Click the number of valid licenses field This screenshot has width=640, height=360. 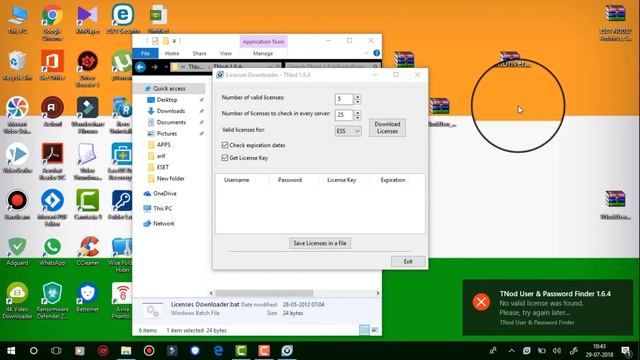pyautogui.click(x=344, y=99)
